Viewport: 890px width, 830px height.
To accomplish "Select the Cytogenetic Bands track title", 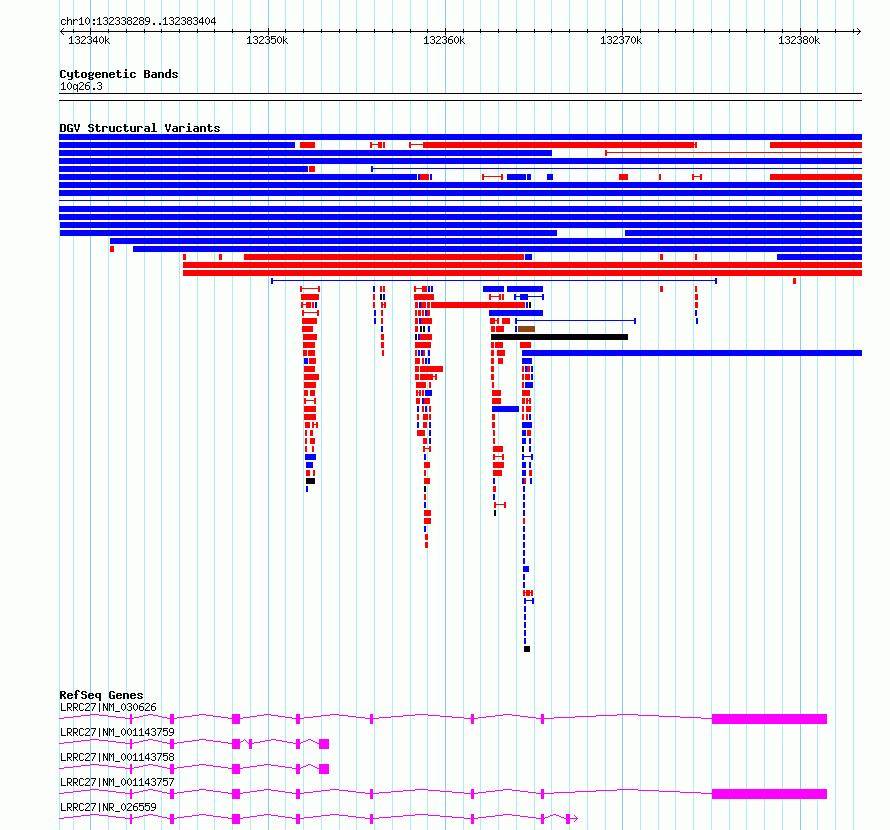I will point(119,74).
